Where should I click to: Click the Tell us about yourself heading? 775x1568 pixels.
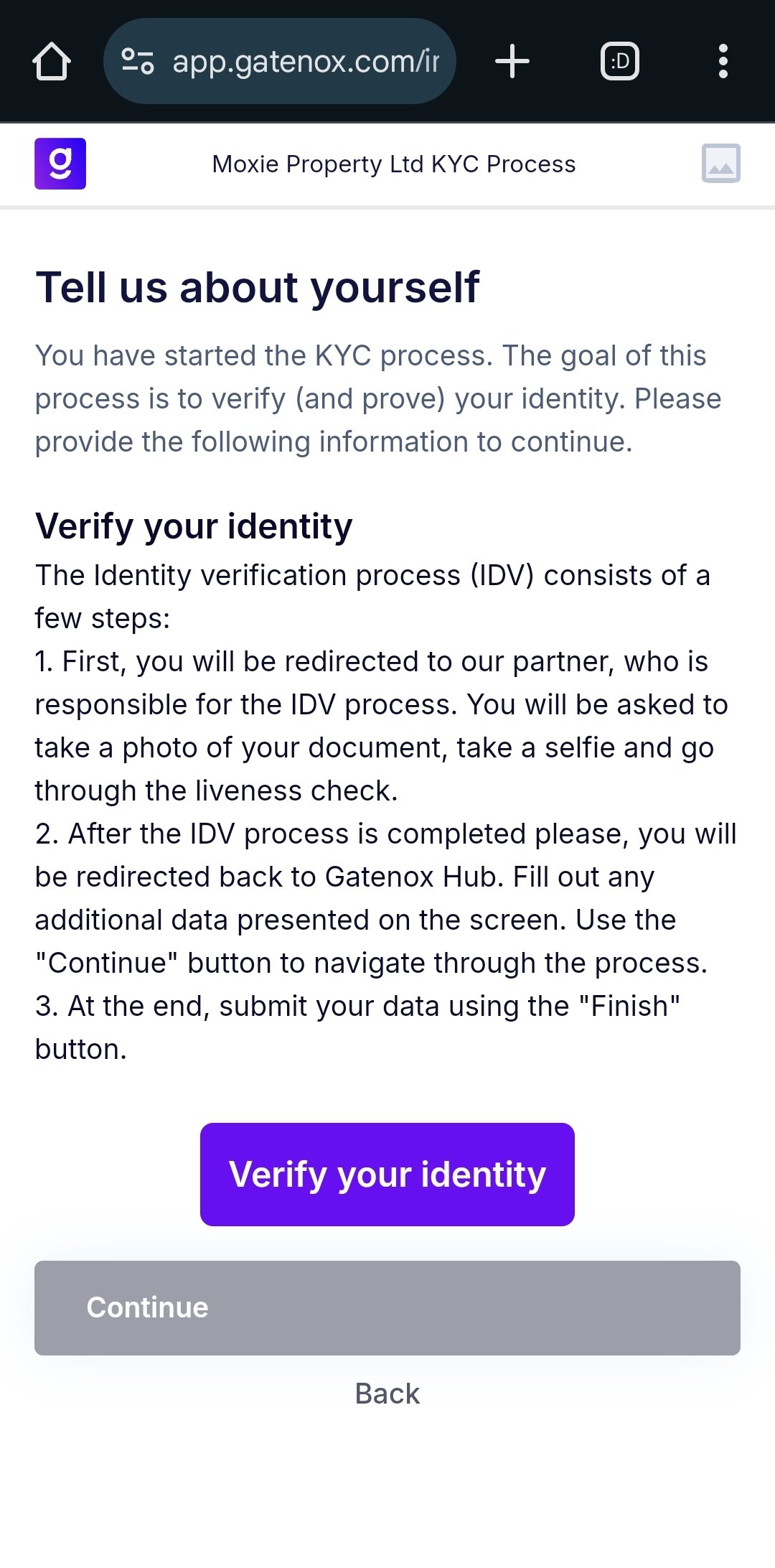[257, 287]
